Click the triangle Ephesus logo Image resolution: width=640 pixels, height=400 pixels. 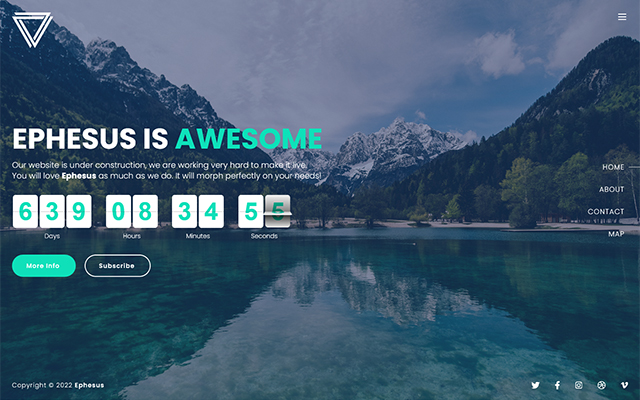point(32,27)
